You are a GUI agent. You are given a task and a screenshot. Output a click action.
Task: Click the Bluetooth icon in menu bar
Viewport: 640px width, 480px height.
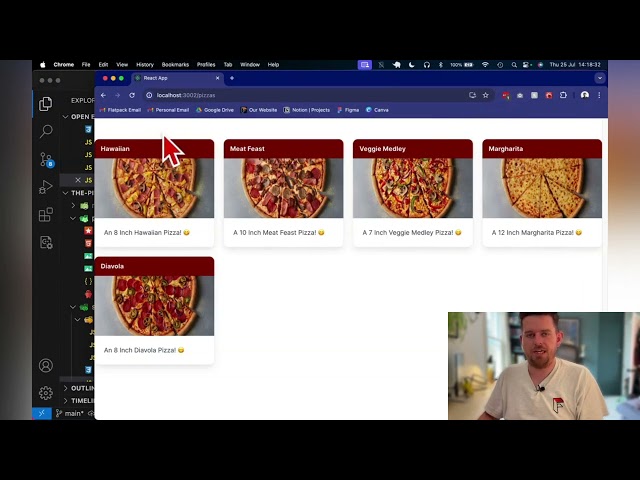[440, 64]
